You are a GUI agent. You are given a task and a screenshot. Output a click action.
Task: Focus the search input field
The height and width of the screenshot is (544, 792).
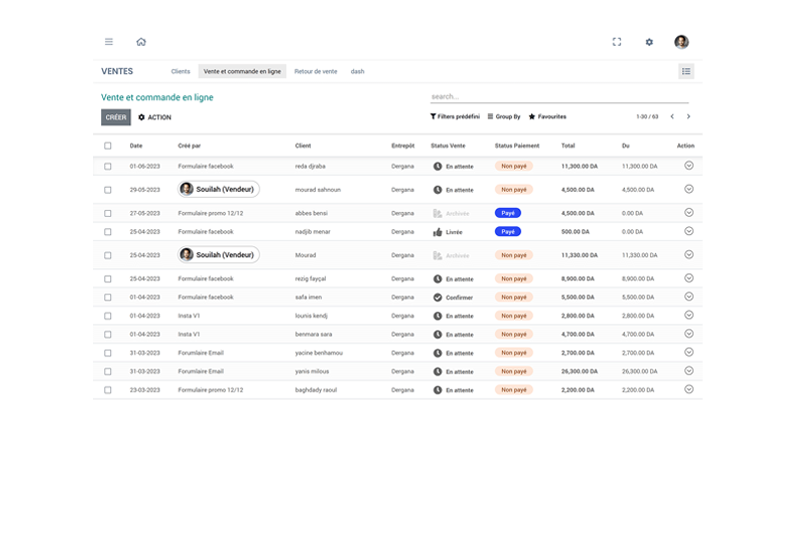(x=558, y=97)
